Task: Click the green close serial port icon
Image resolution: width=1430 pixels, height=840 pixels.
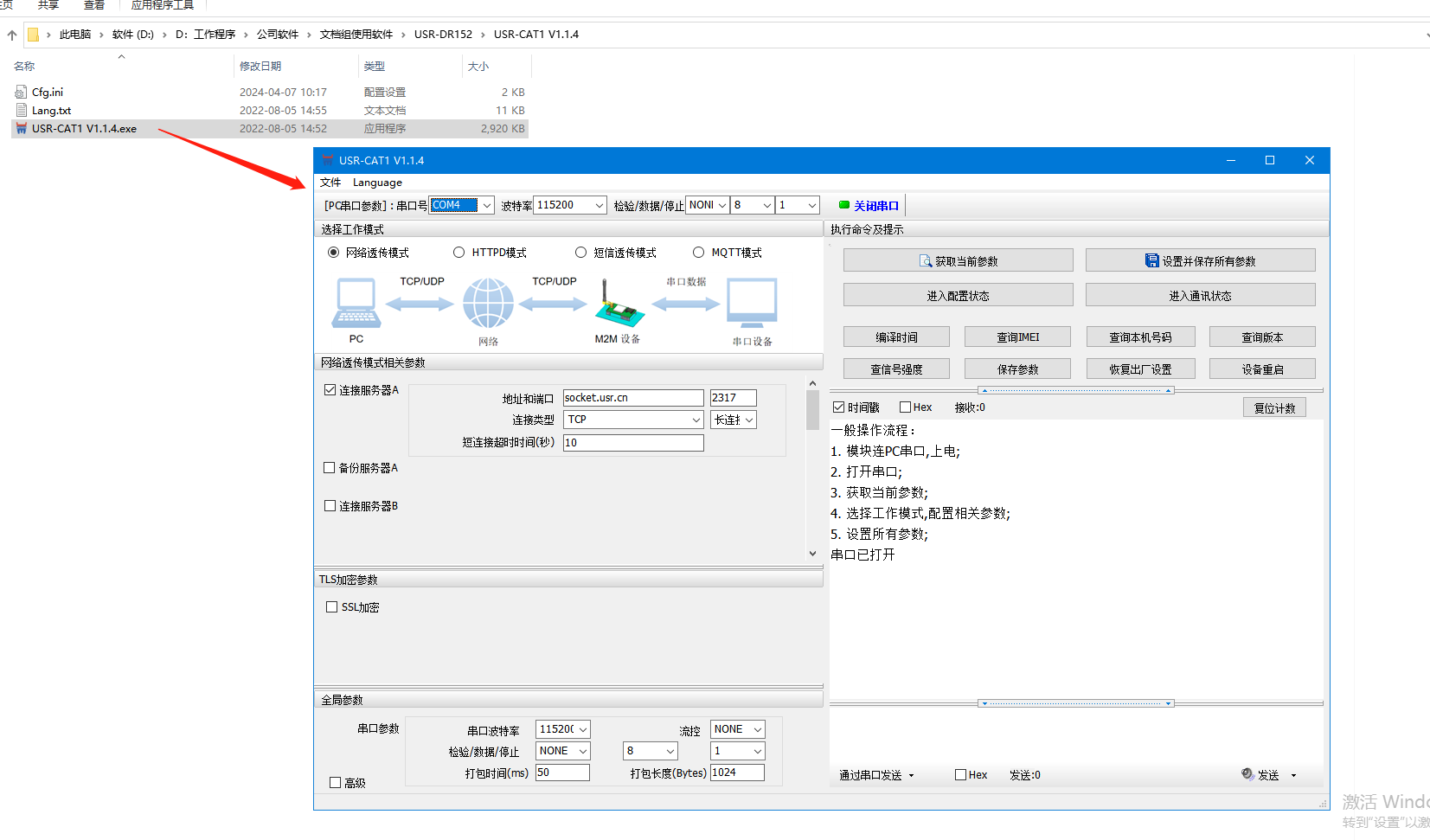Action: point(843,205)
